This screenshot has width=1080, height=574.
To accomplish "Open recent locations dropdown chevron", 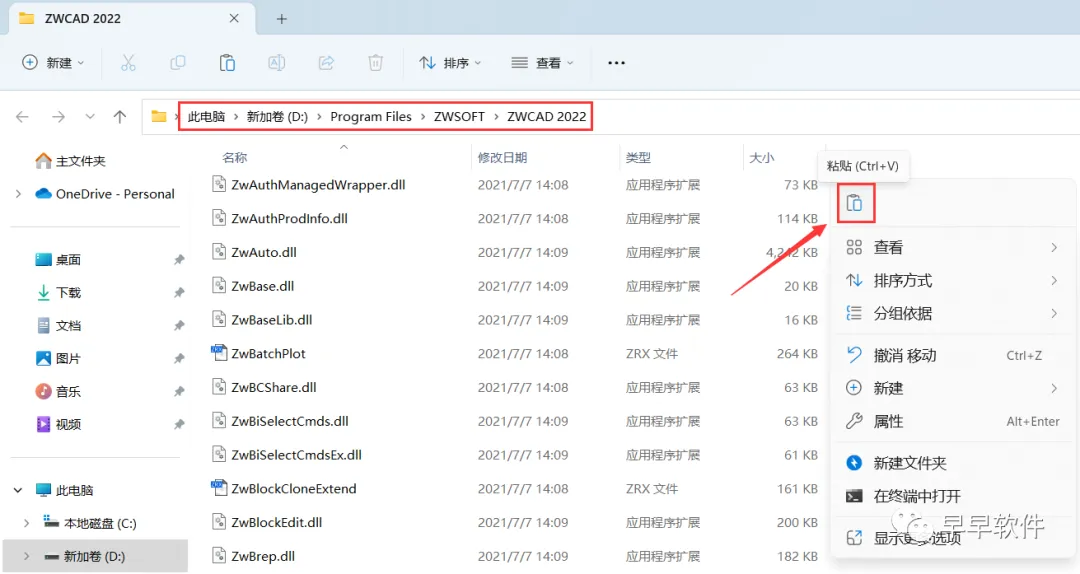I will (x=90, y=116).
